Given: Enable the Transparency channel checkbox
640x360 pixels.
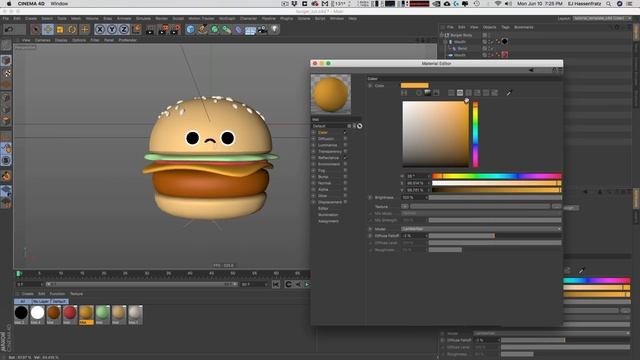Looking at the screenshot, I should point(345,151).
